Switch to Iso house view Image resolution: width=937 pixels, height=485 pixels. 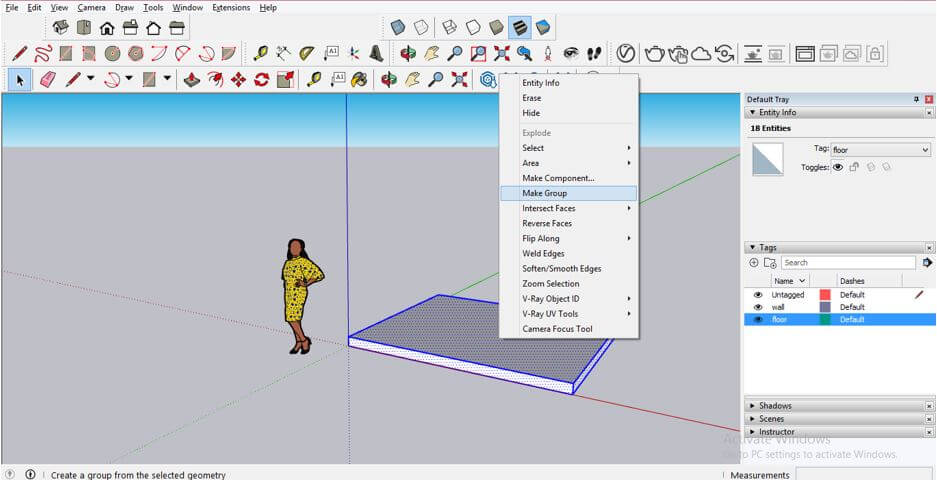60,27
